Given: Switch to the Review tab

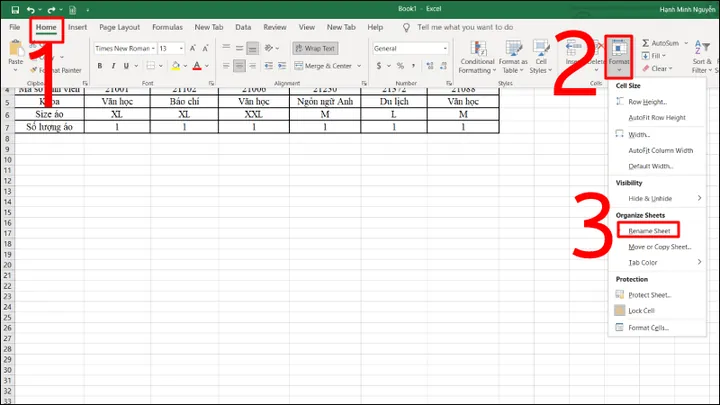Looking at the screenshot, I should (275, 27).
